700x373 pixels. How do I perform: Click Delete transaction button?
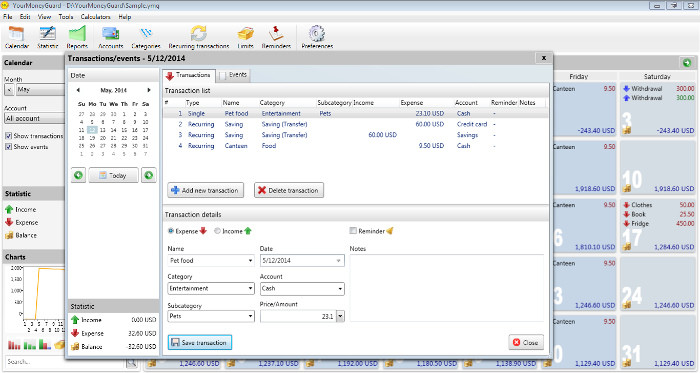[x=289, y=191]
